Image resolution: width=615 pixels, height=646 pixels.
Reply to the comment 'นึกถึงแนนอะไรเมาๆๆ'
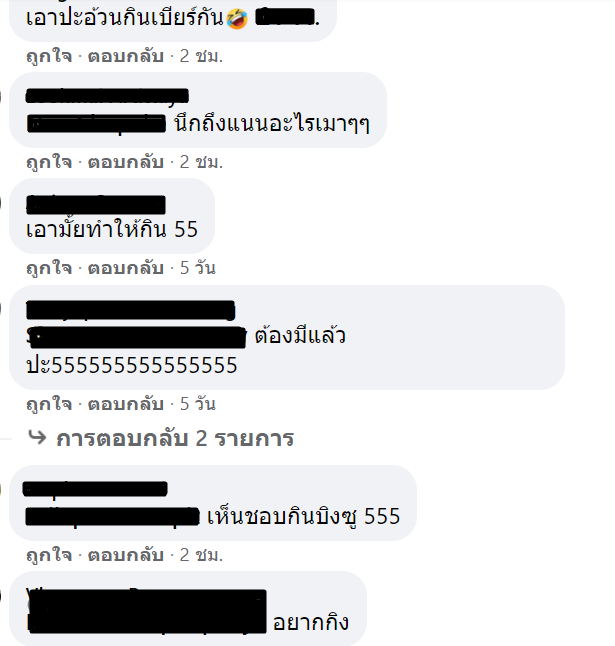click(x=126, y=162)
